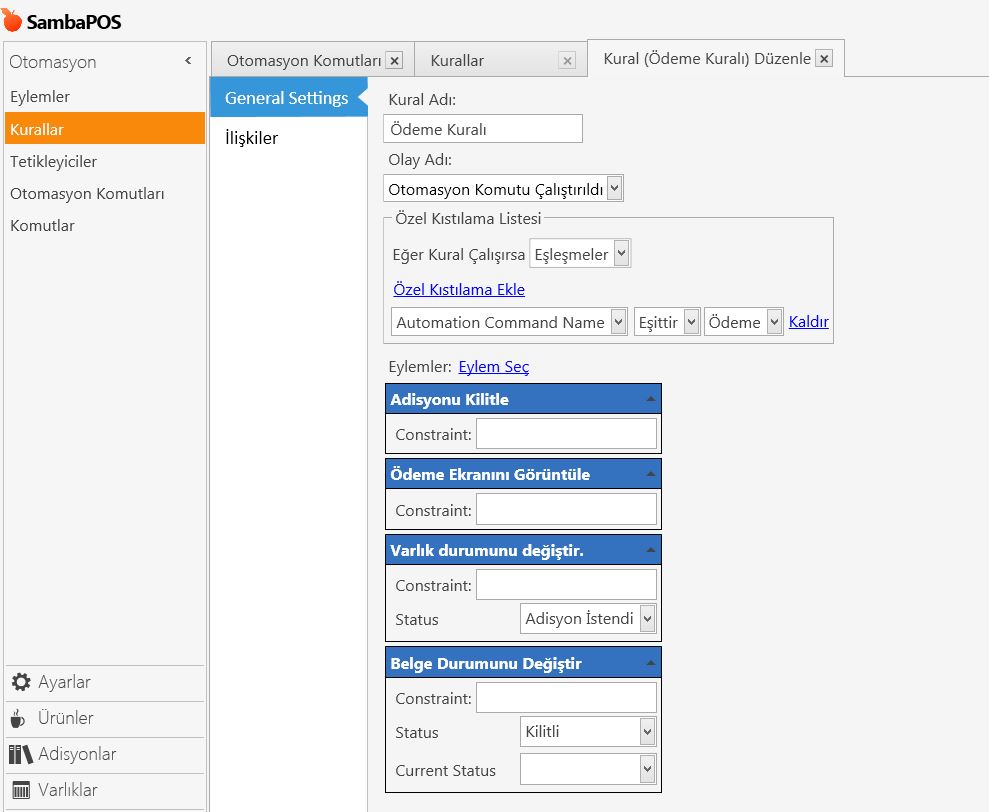Remove constraint with the Kaldır link
The image size is (989, 812).
coord(808,322)
